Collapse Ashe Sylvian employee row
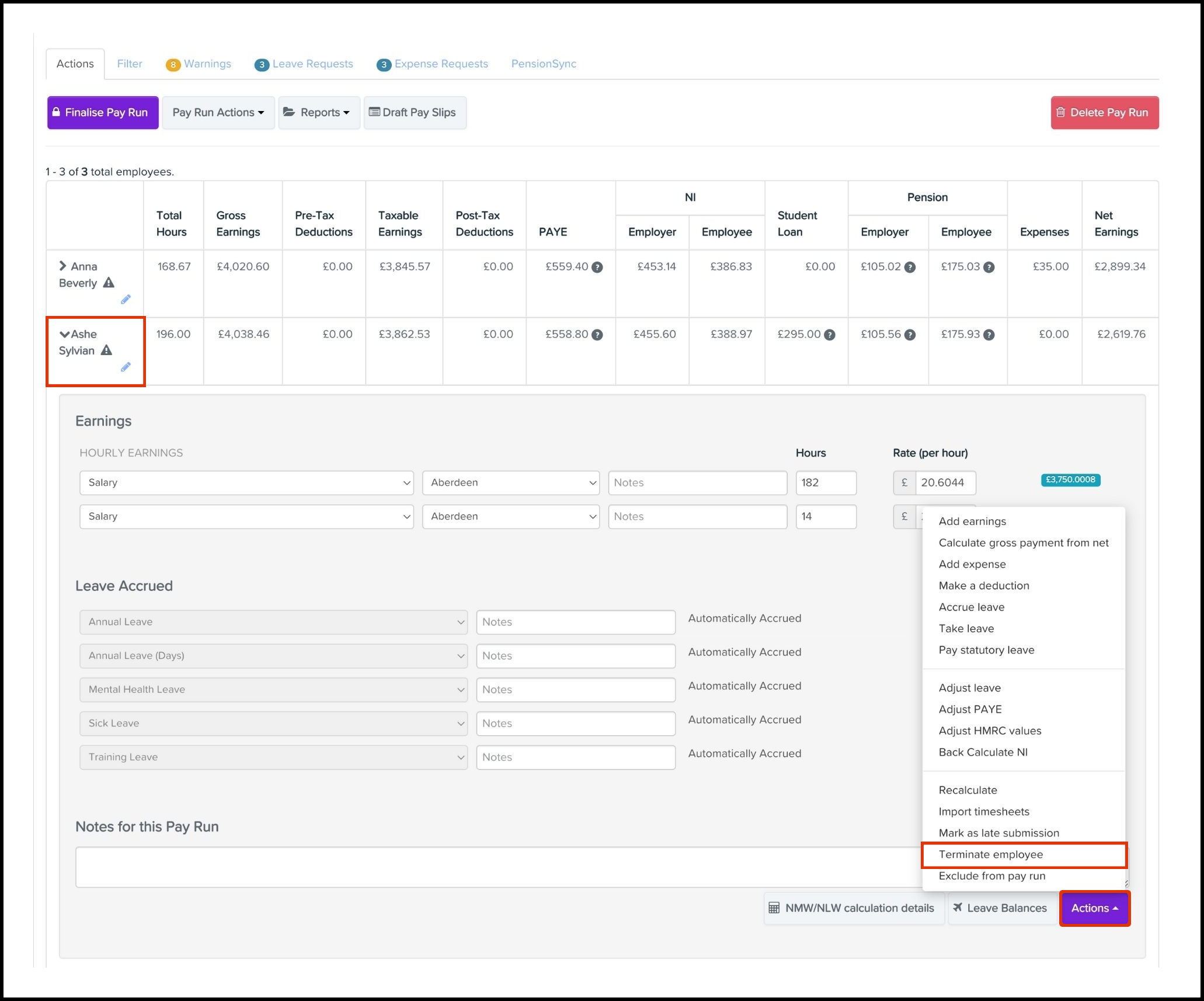Image resolution: width=1204 pixels, height=1001 pixels. click(x=64, y=334)
